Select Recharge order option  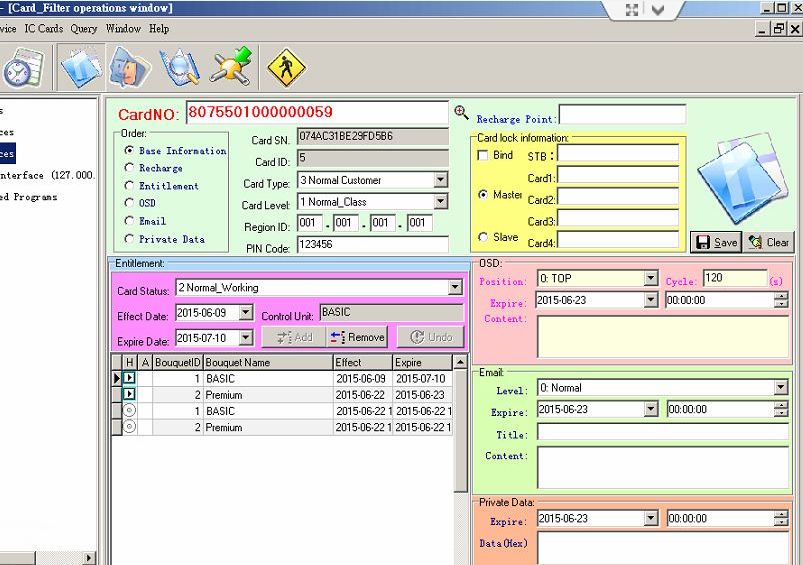pos(154,168)
